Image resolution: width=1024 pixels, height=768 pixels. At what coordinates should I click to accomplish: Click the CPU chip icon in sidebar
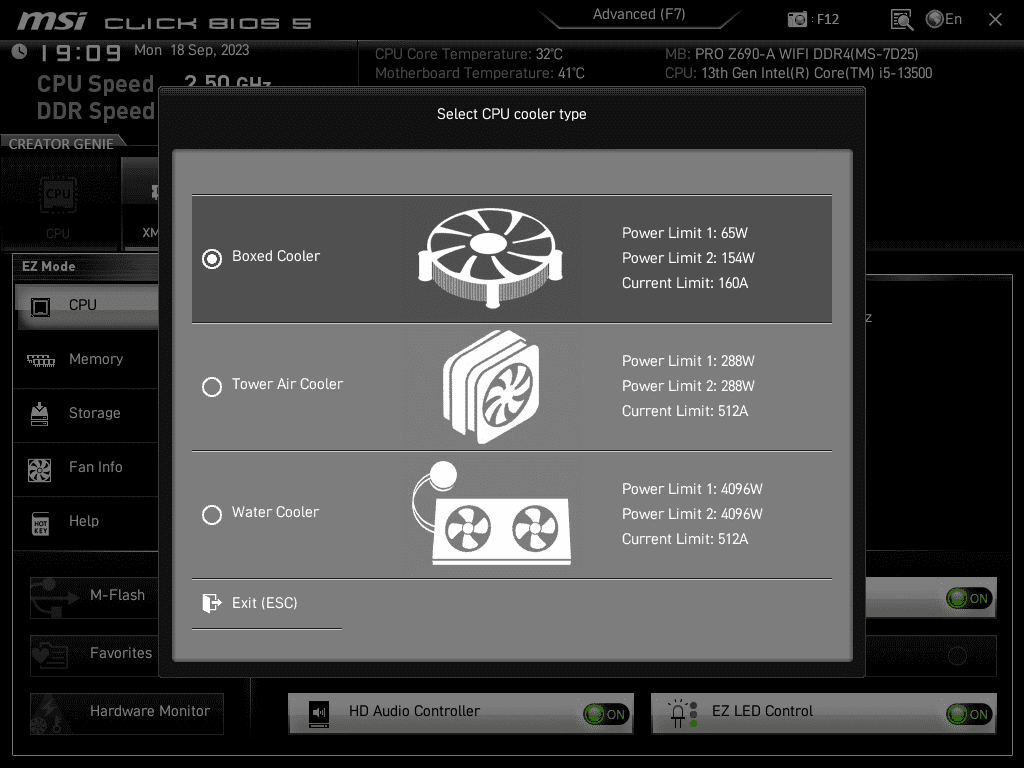(x=40, y=306)
